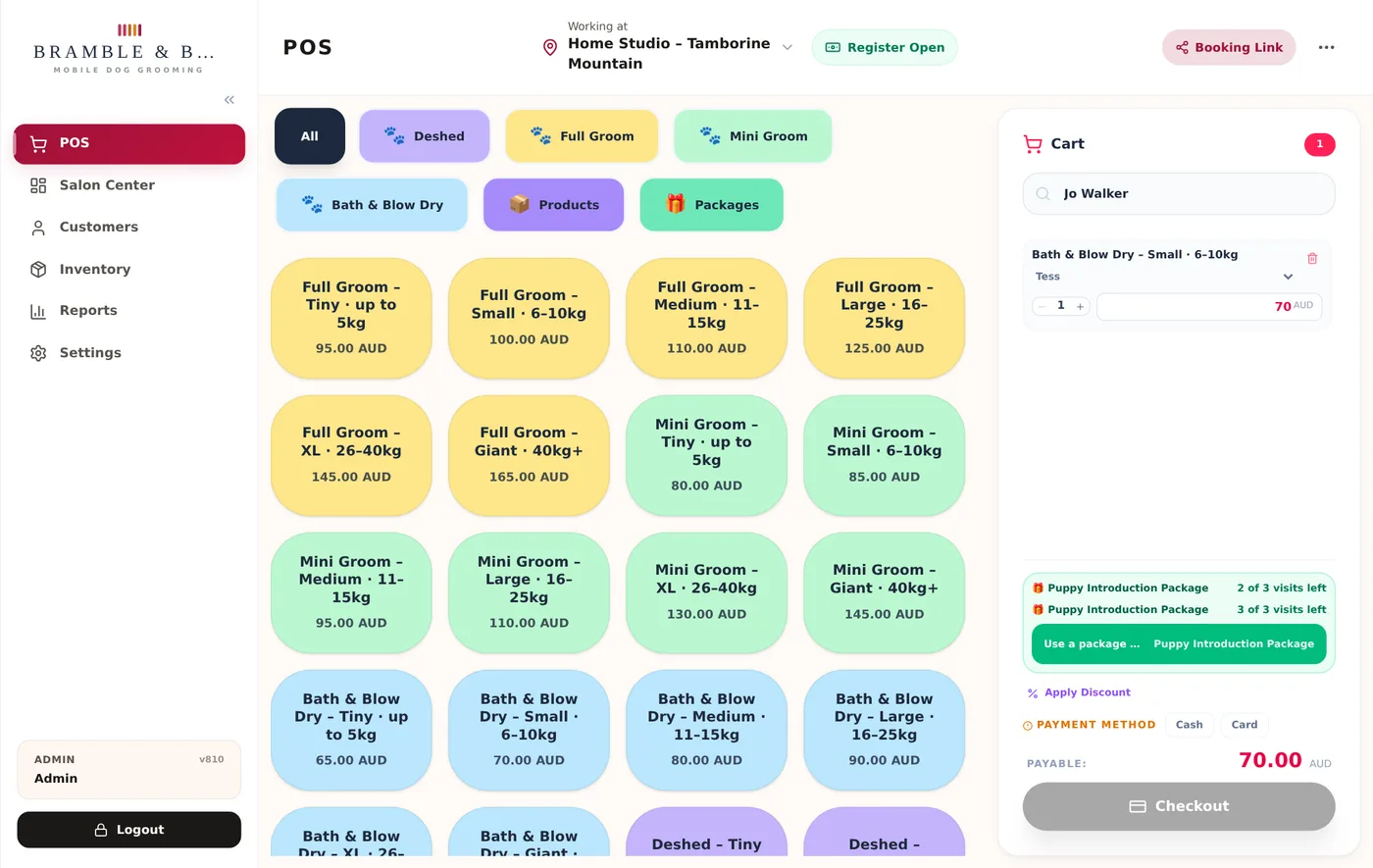The image size is (1373, 868).
Task: Add Bath & Blow Dry Tiny card
Action: pyautogui.click(x=351, y=730)
